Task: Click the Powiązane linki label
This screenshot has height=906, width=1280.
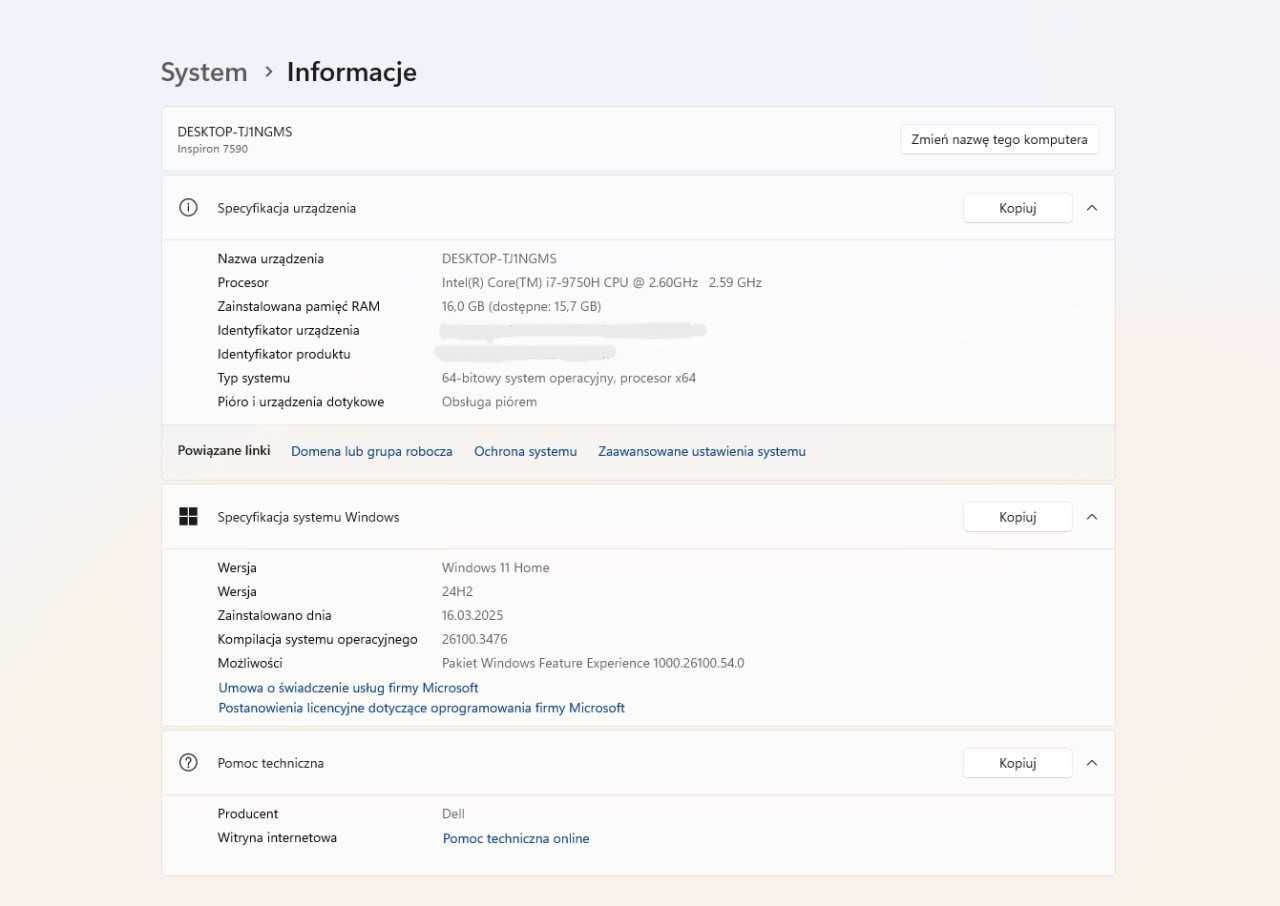Action: [x=224, y=451]
